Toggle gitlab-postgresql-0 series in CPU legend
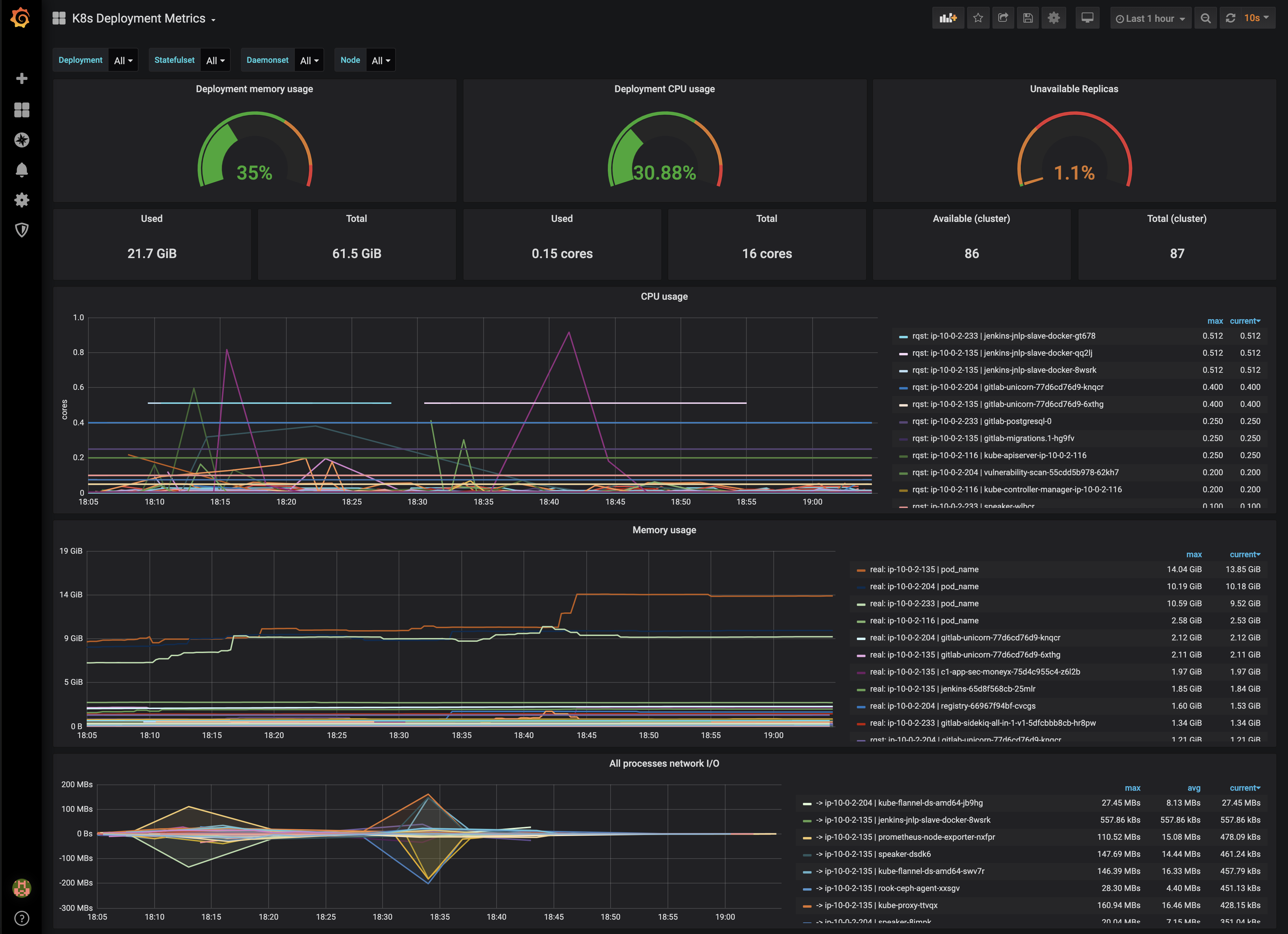This screenshot has height=934, width=1288. coord(981,421)
